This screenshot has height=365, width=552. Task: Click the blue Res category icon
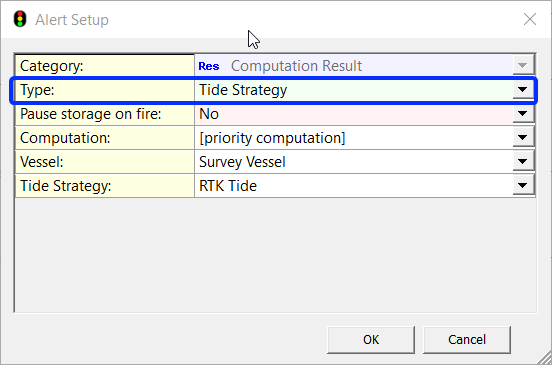coord(209,66)
